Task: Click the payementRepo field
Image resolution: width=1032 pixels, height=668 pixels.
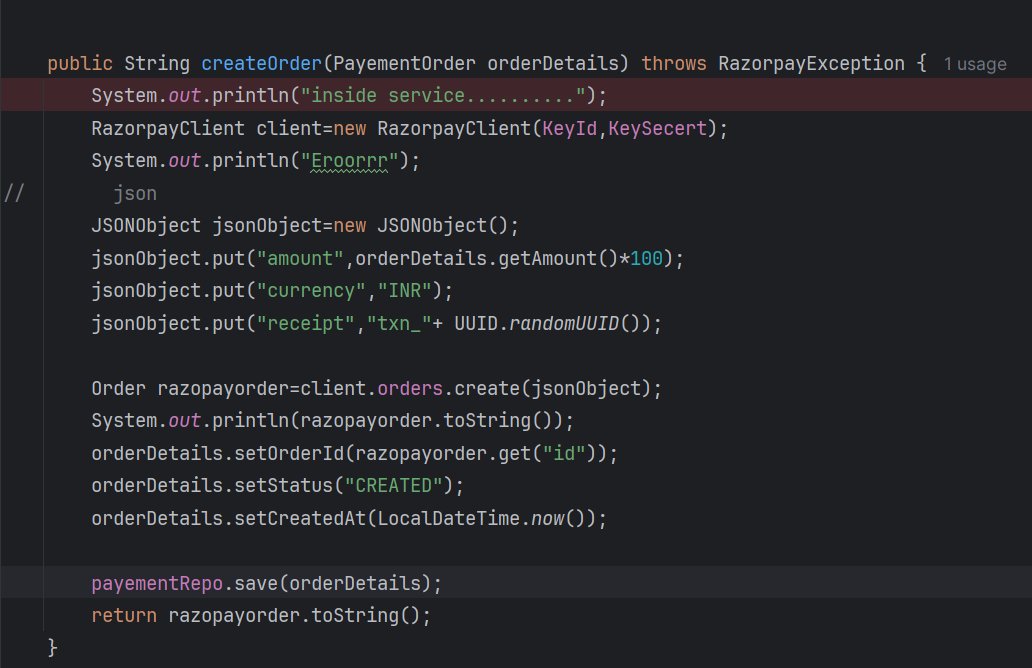Action: [157, 583]
